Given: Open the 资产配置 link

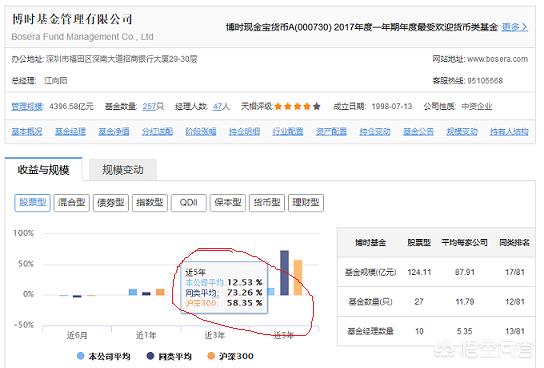Looking at the screenshot, I should tap(331, 131).
